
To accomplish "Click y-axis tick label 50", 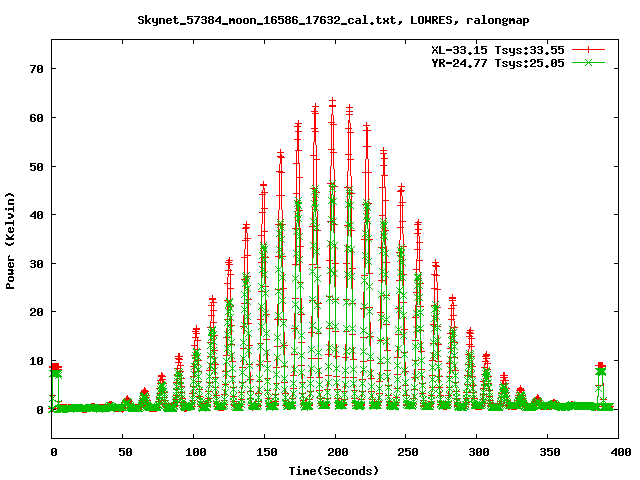I will (x=36, y=167).
